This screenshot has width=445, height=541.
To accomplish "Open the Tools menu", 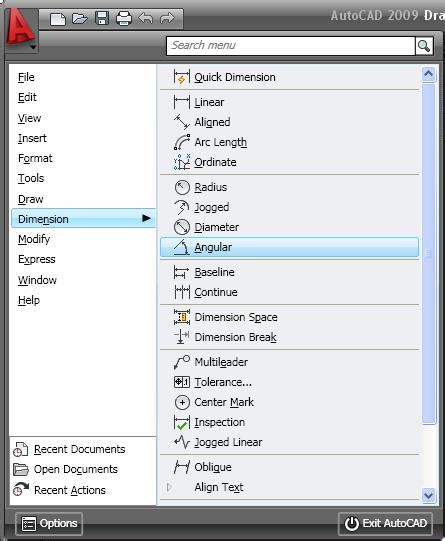I will pos(31,178).
